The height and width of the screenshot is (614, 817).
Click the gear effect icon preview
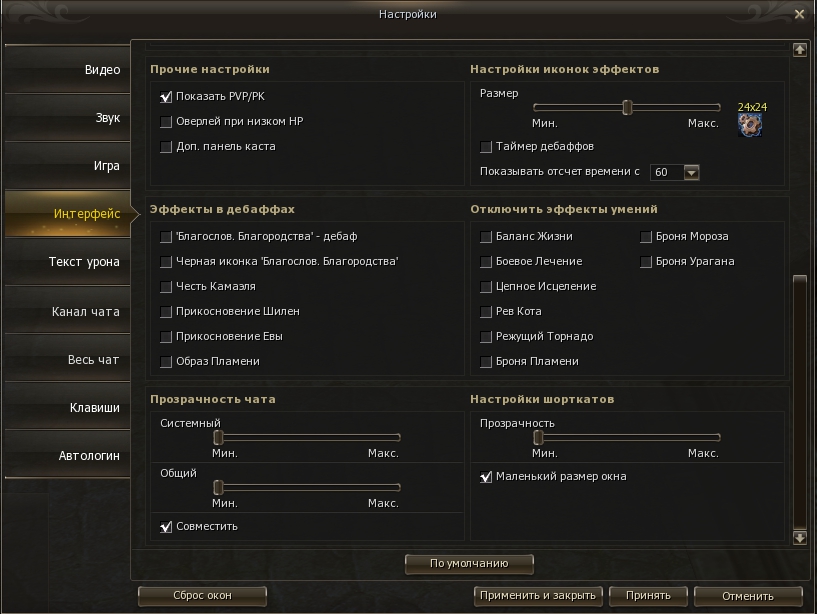[x=750, y=125]
